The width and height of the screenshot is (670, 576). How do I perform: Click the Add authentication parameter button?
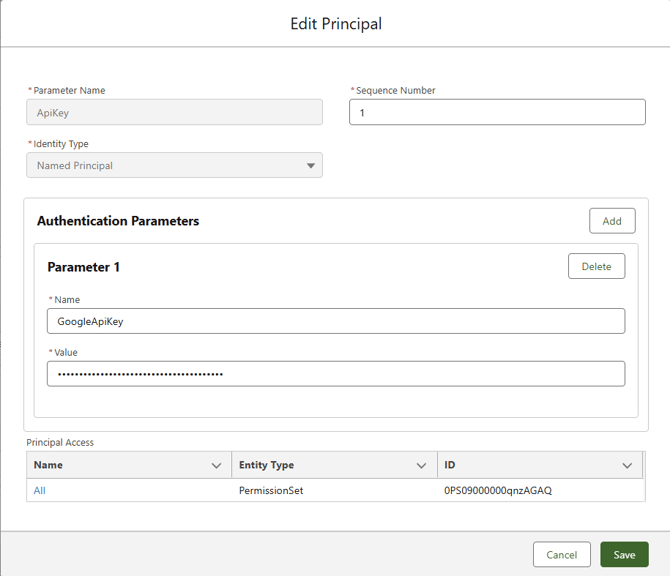[x=612, y=221]
